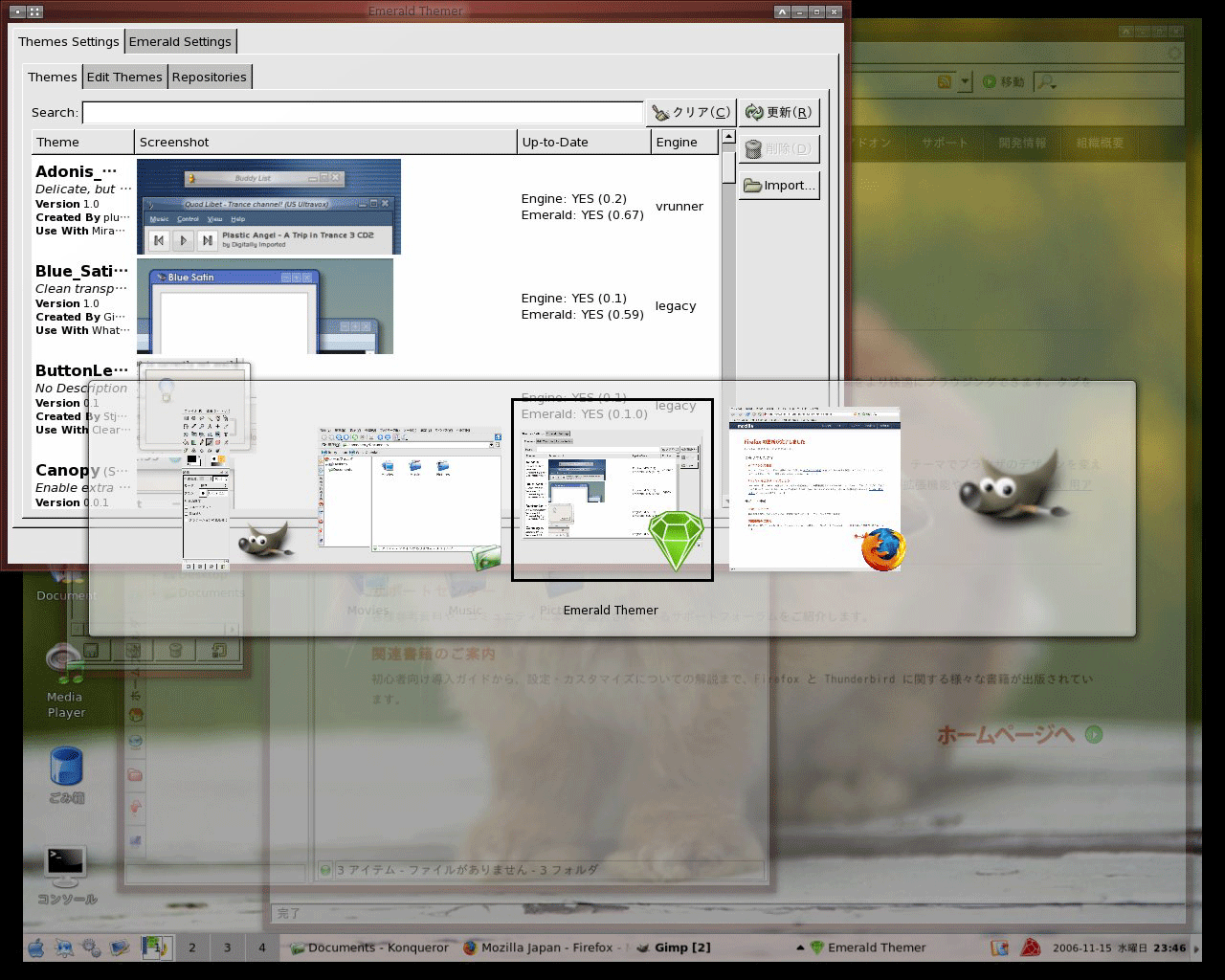Open the address bar dropdown arrow in Firefox
The image size is (1225, 980).
pos(966,82)
